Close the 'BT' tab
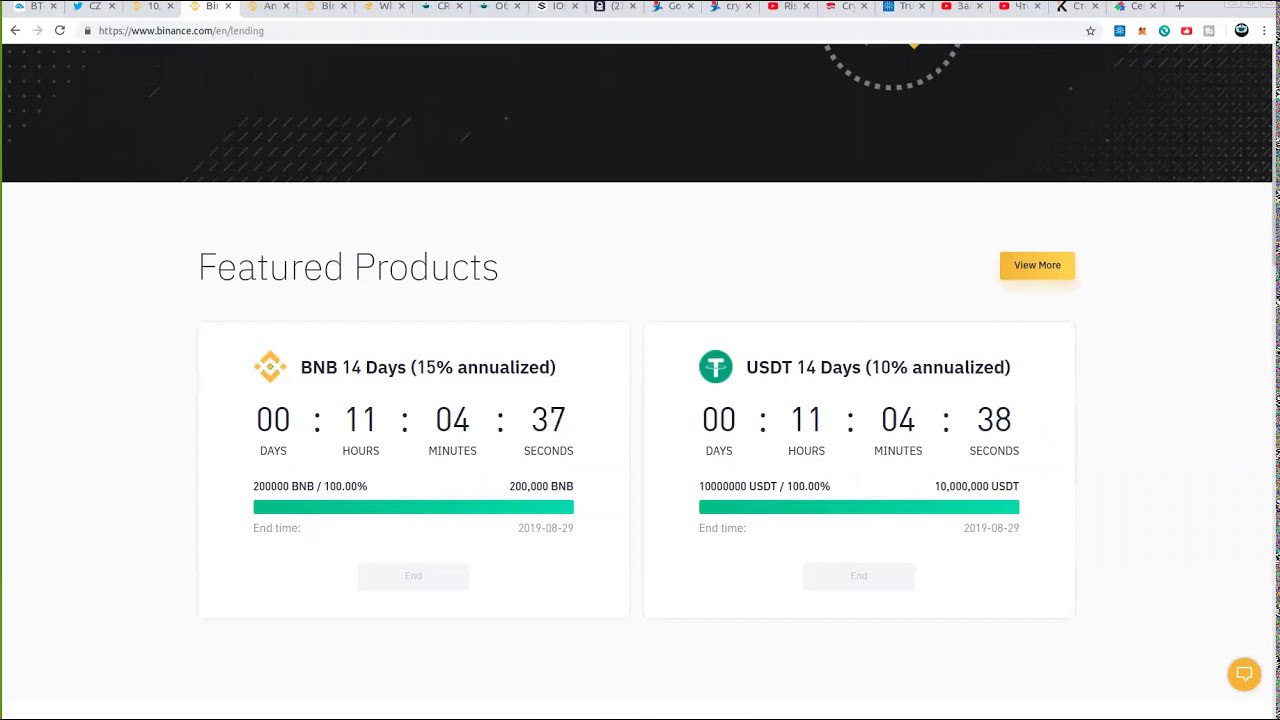Viewport: 1280px width, 720px height. 53,6
